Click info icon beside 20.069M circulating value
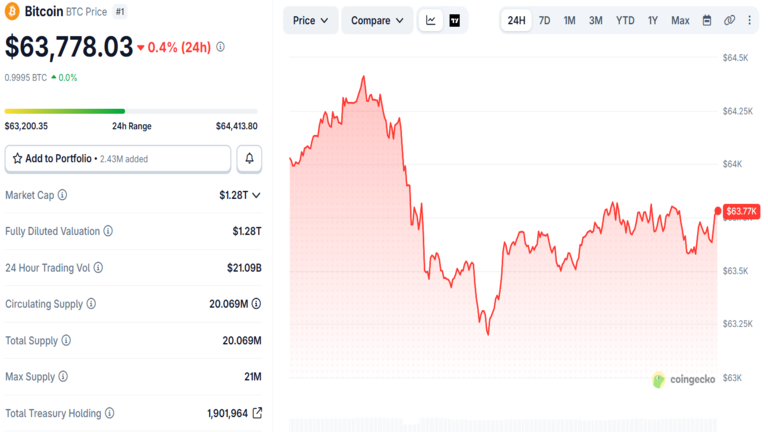 [x=256, y=304]
